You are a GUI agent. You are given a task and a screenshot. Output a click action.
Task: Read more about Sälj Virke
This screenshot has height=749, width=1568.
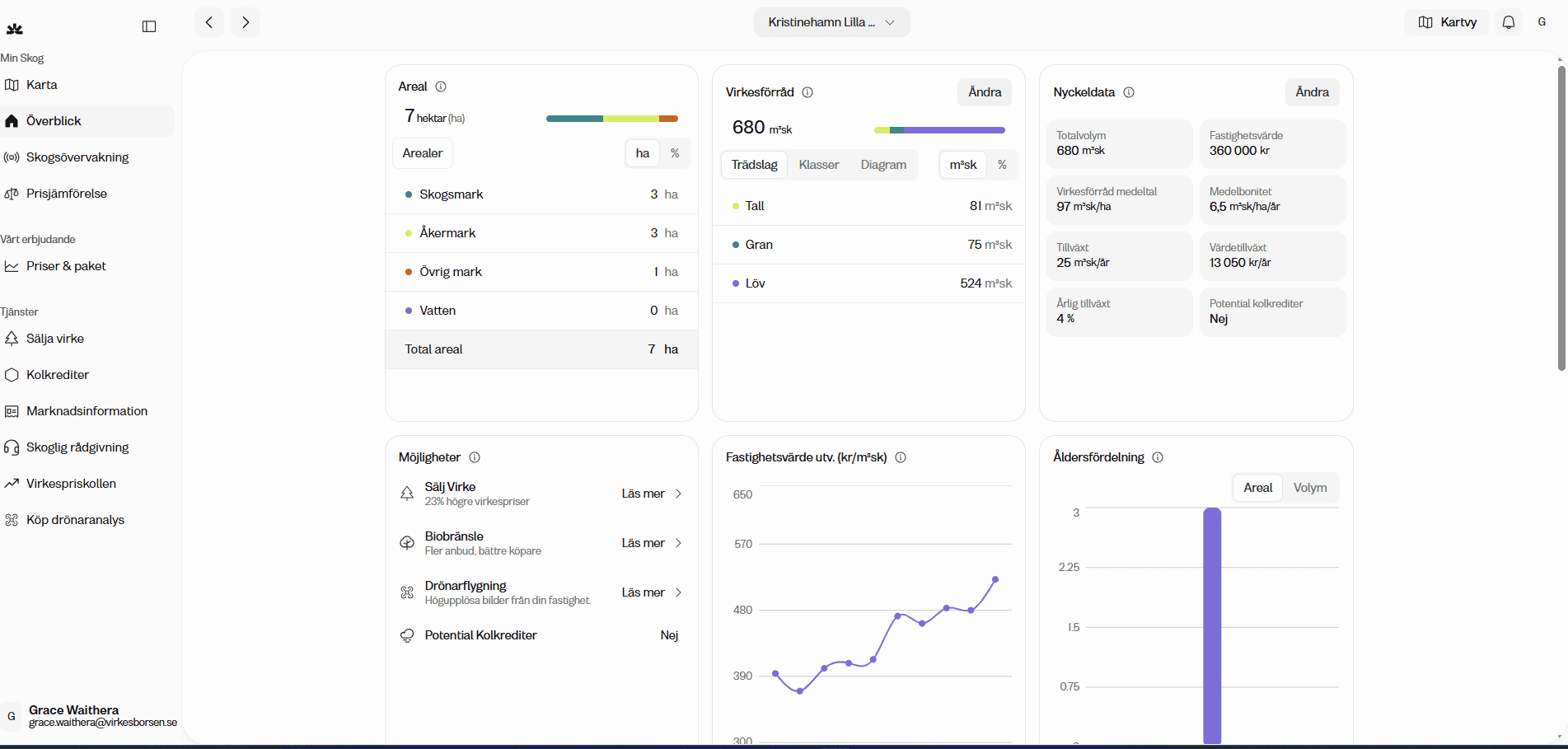tap(643, 494)
